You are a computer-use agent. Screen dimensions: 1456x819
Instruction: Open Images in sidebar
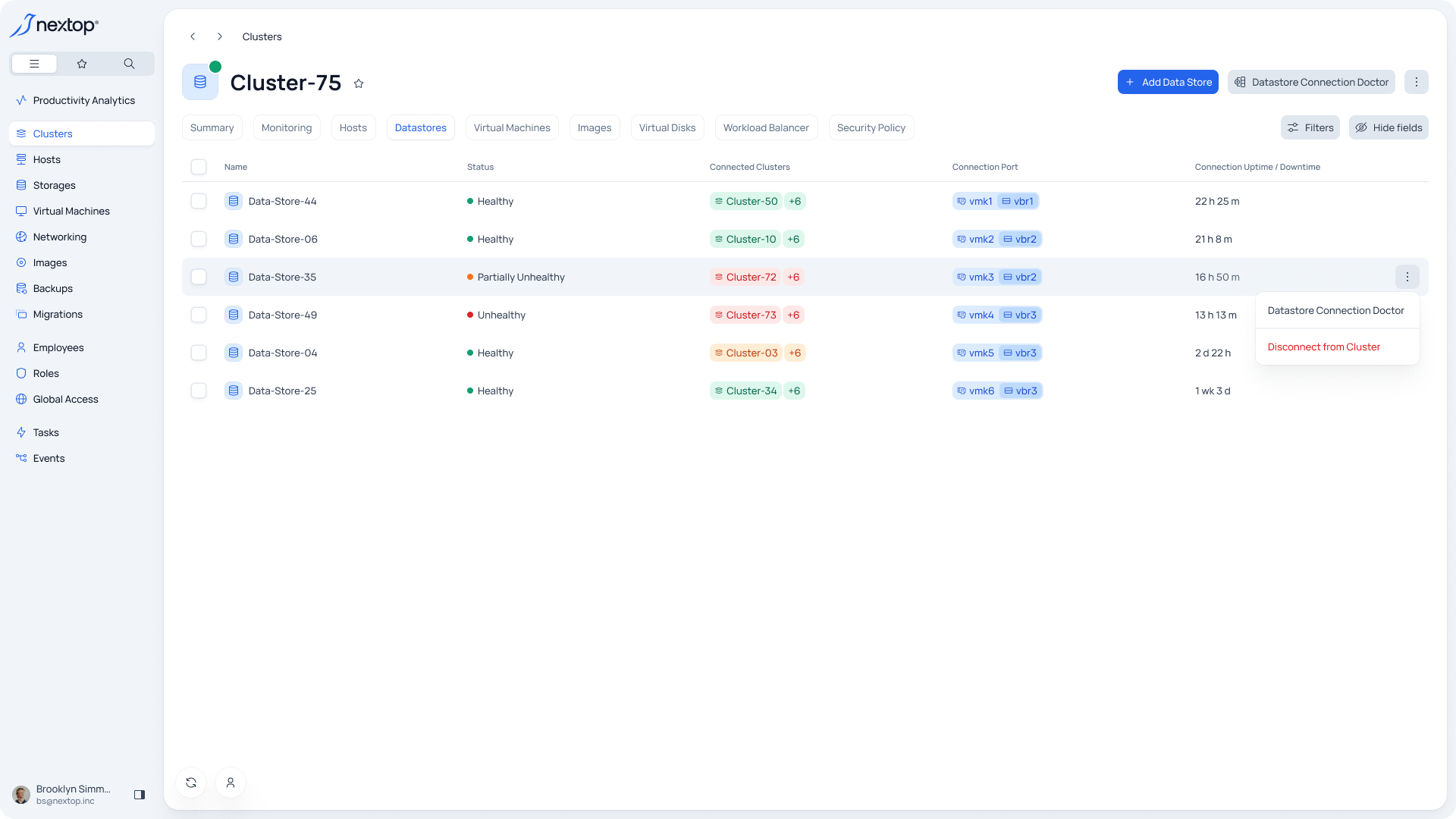tap(82, 262)
